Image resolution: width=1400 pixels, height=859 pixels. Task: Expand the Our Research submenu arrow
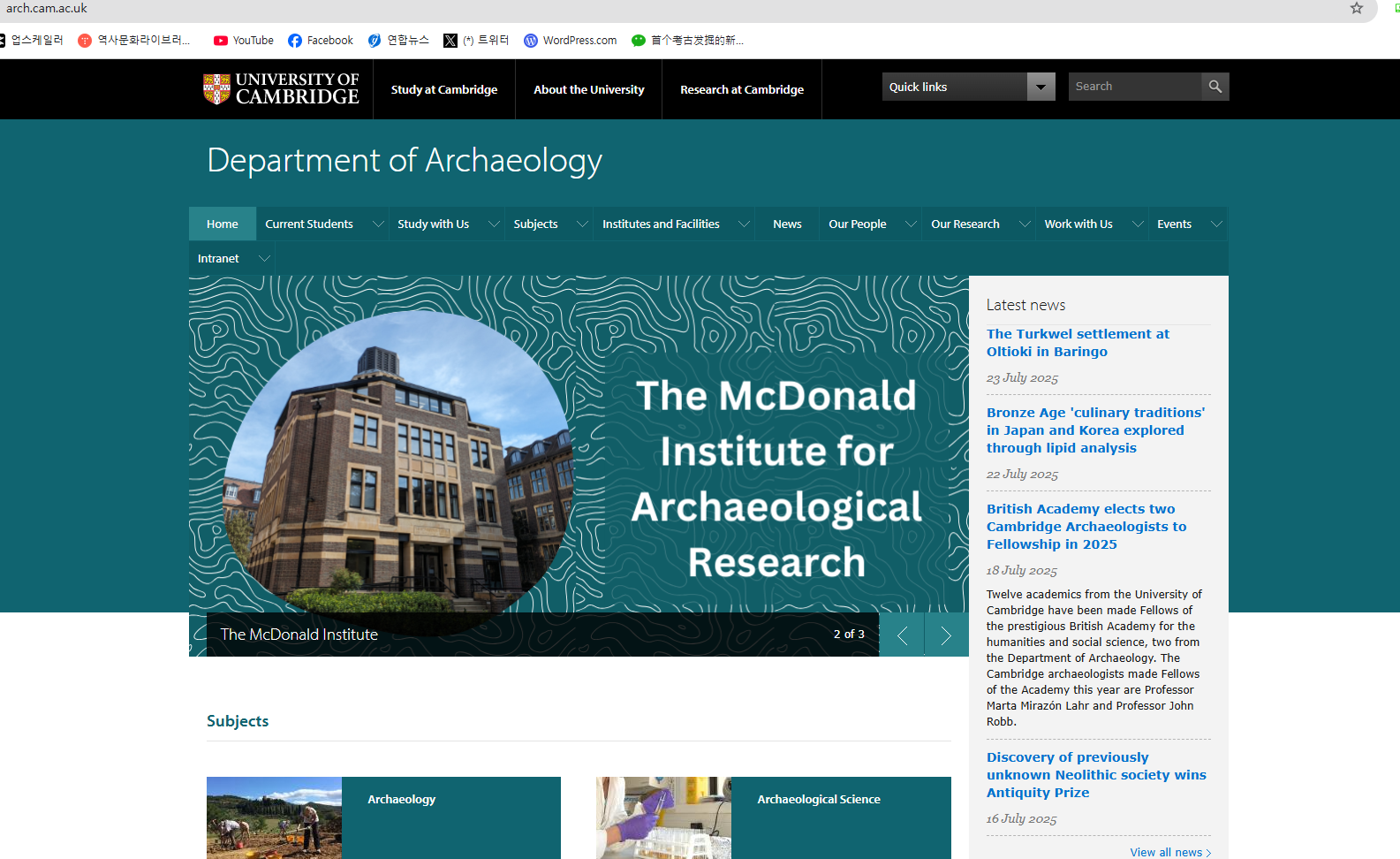[1025, 224]
